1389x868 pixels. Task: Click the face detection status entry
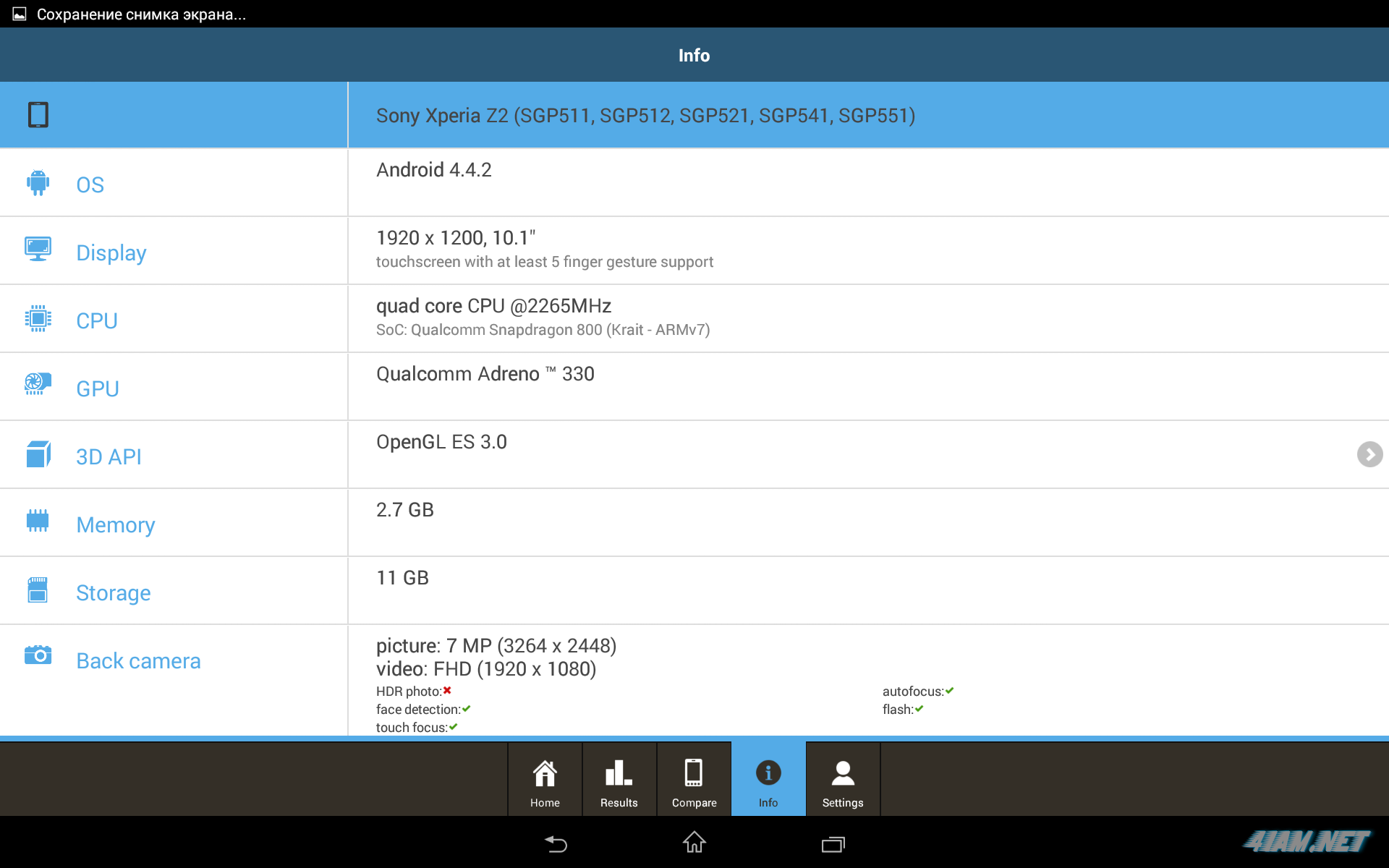tap(423, 710)
